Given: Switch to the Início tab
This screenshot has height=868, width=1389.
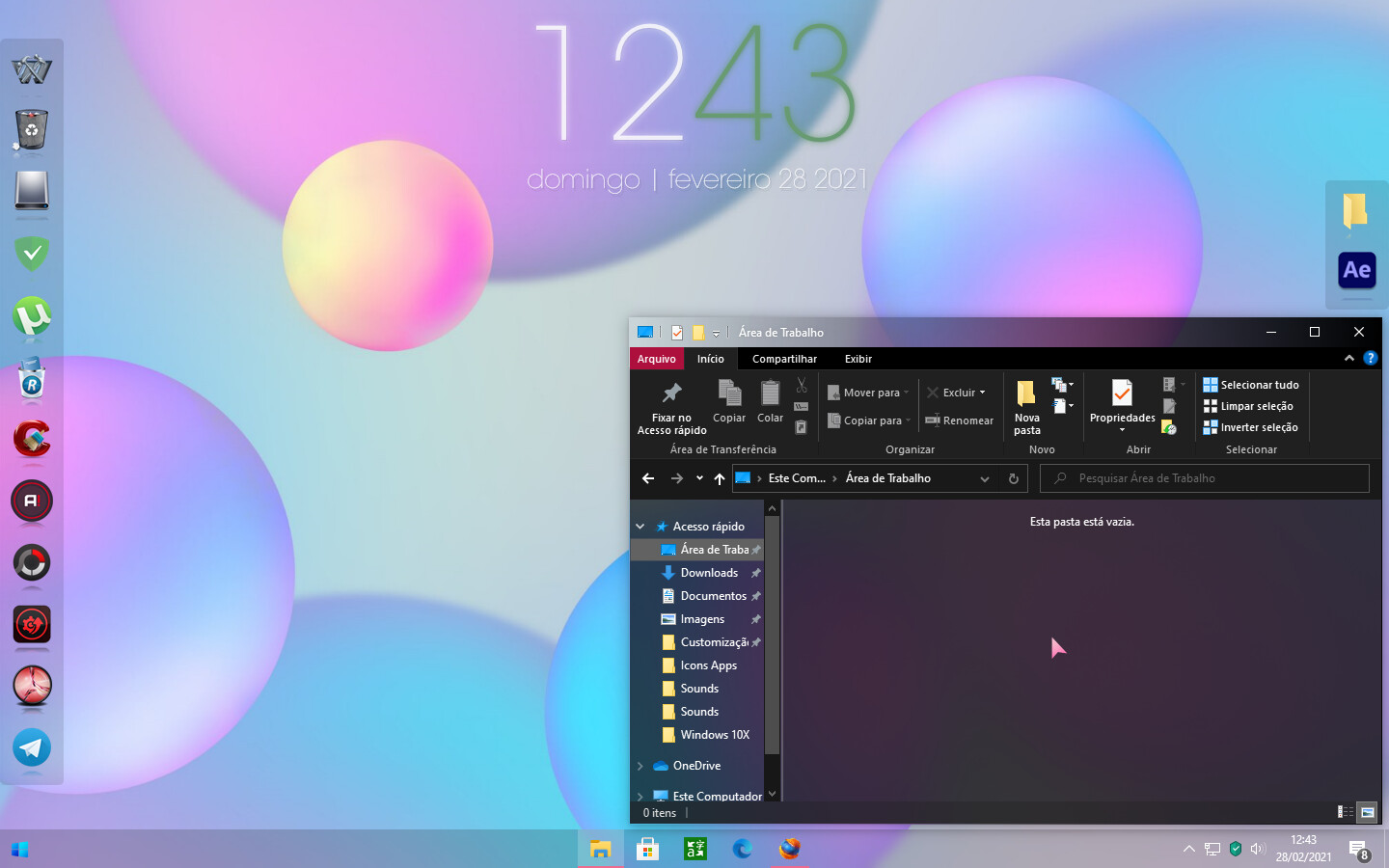Looking at the screenshot, I should 711,359.
